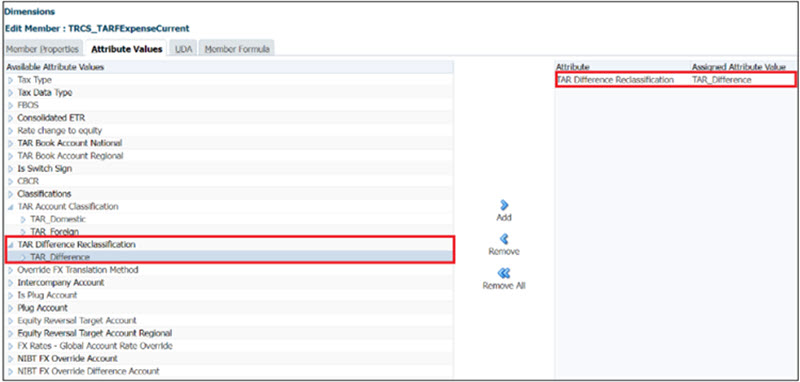Click TAR Account Classification label
Screen dimensions: 800x382
coord(68,207)
